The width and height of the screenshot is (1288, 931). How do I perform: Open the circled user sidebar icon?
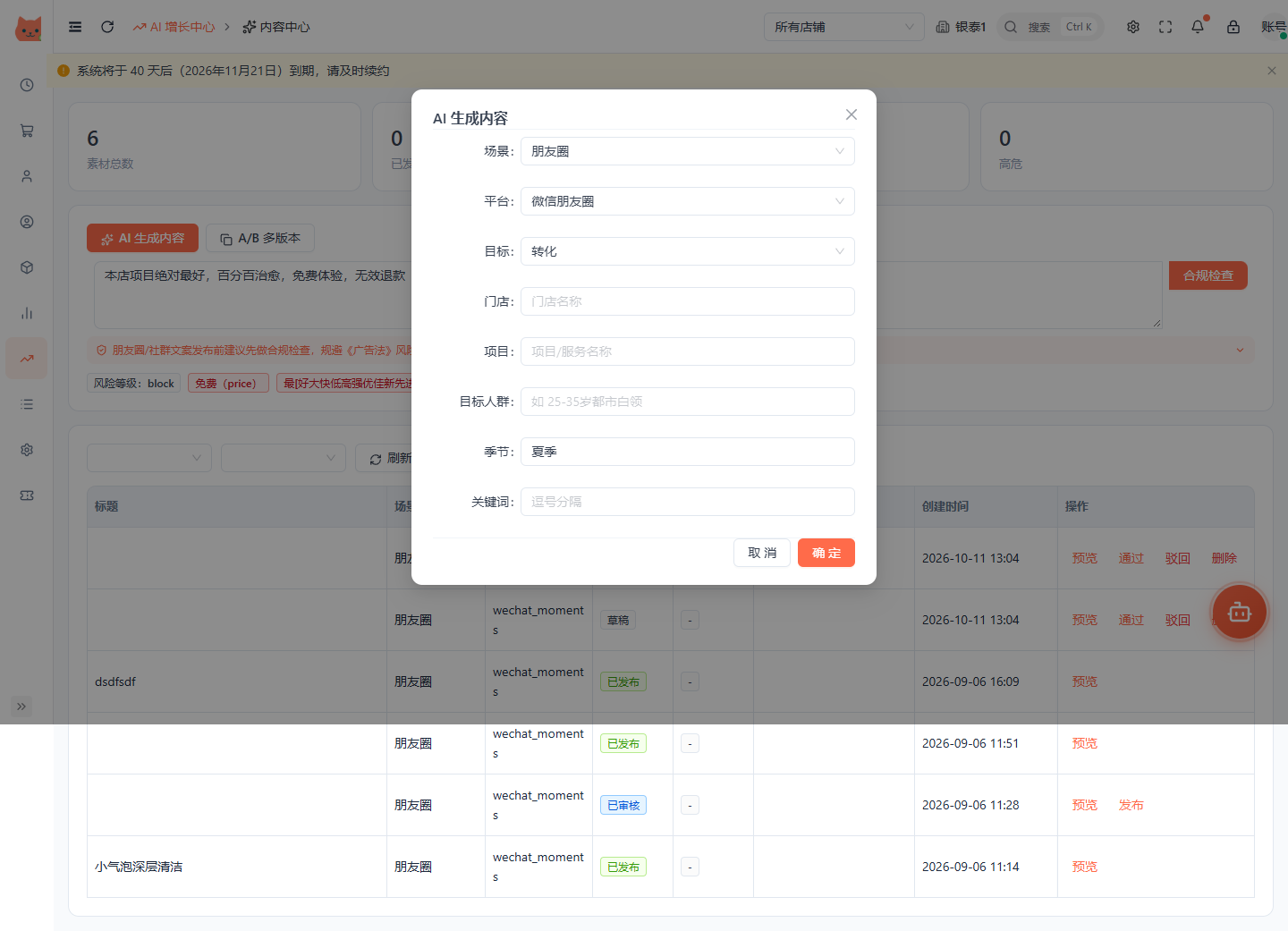(27, 222)
